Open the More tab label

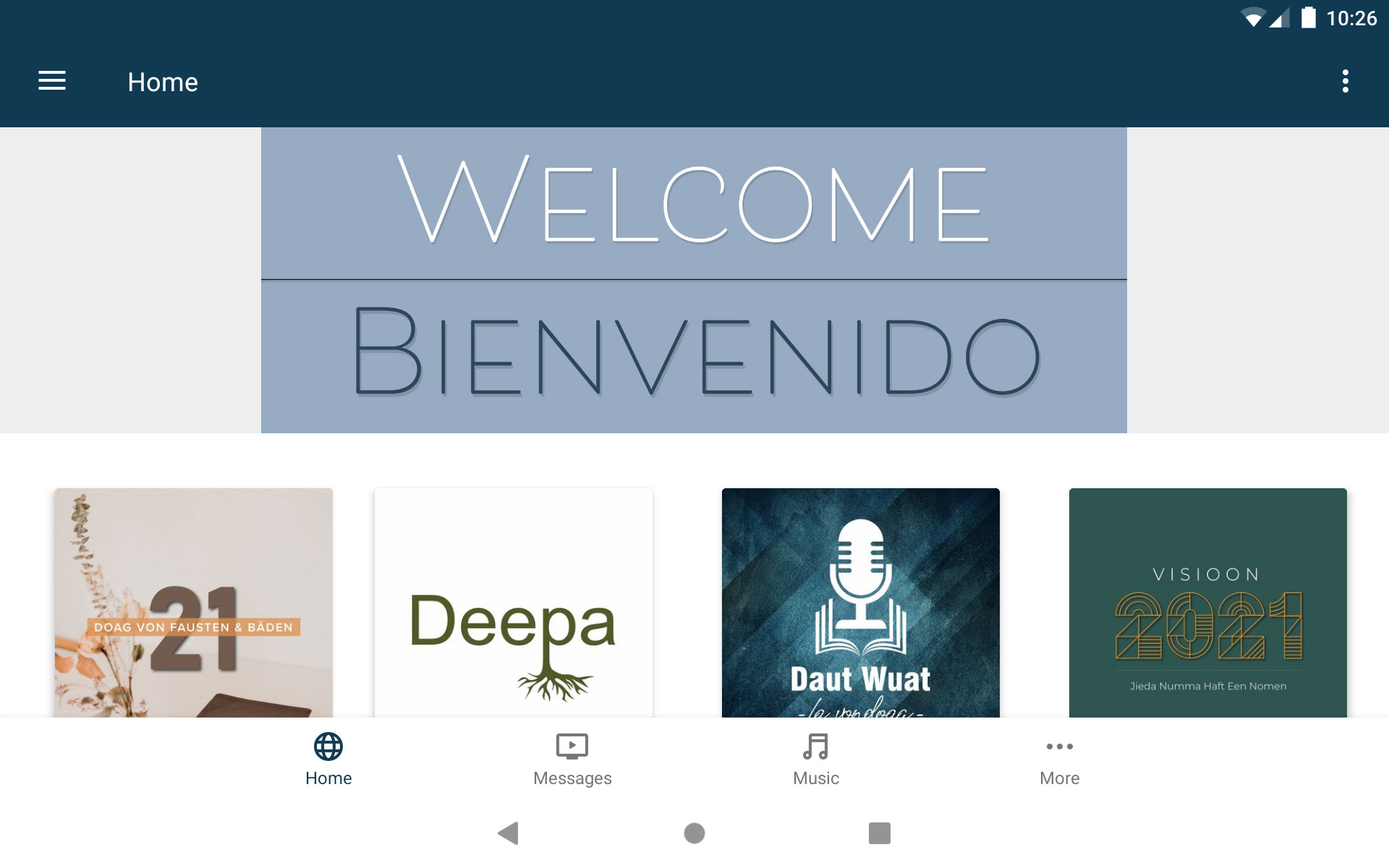(1060, 778)
